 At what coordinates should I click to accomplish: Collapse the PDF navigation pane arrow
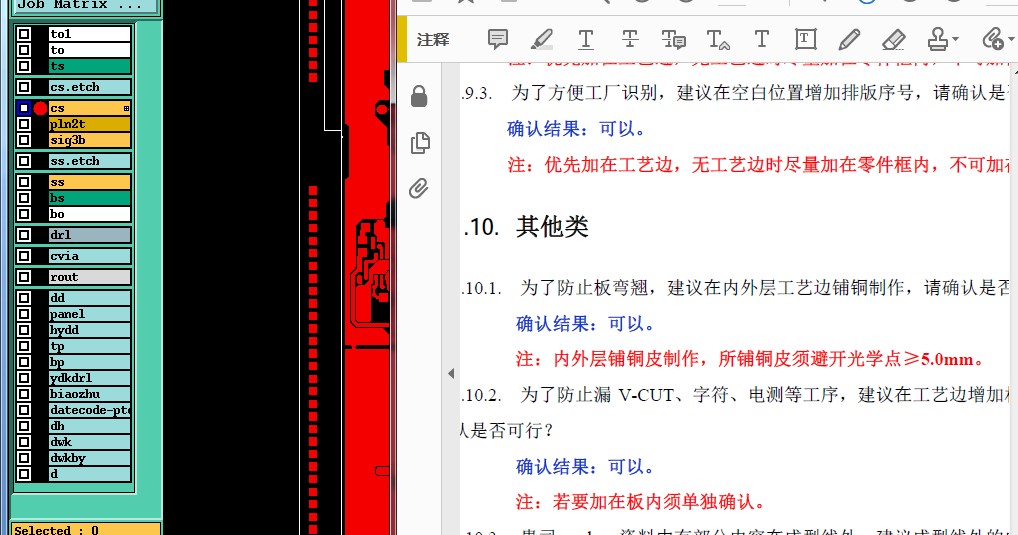[x=451, y=373]
